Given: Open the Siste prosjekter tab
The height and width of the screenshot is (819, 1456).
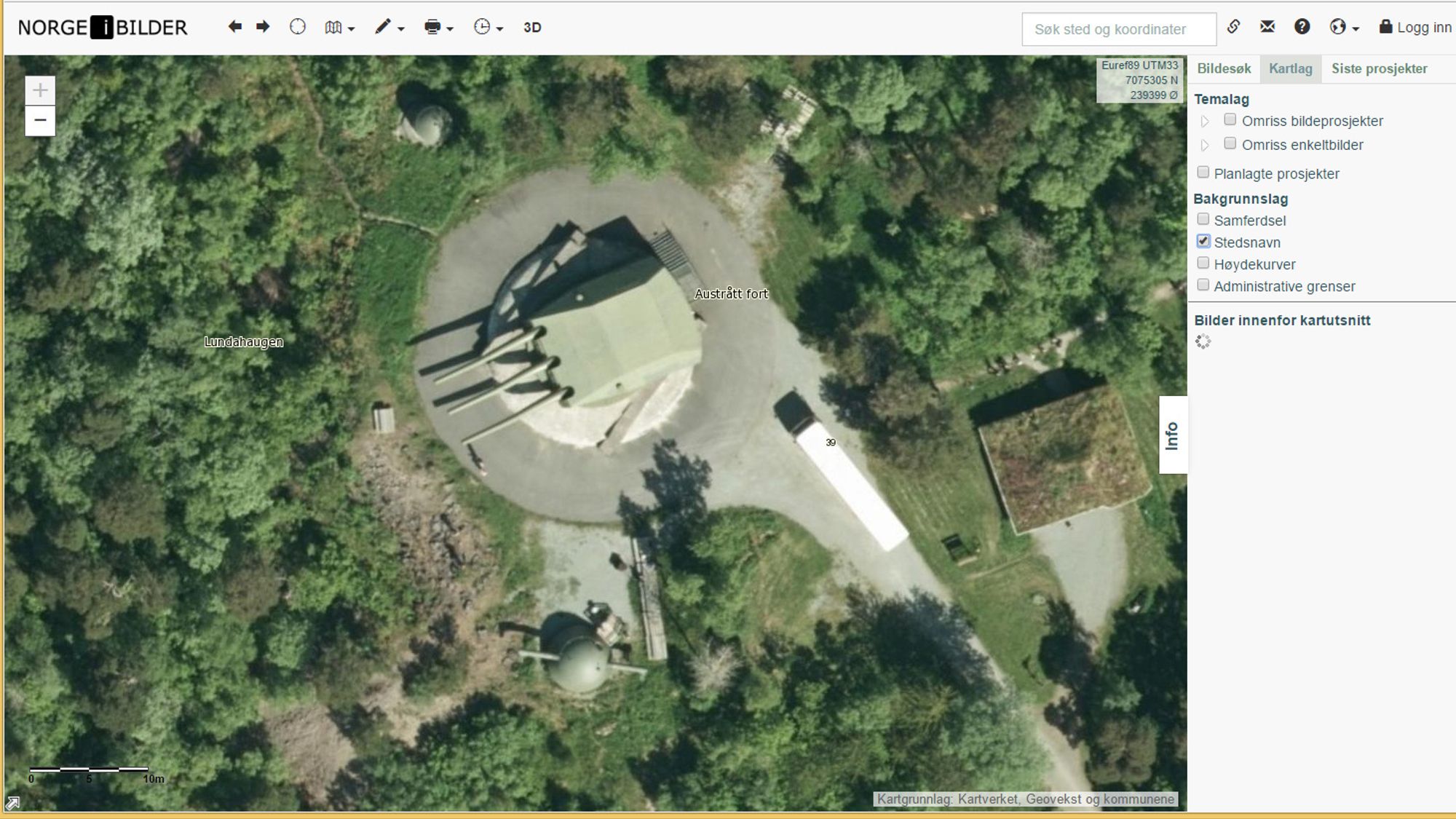Looking at the screenshot, I should coord(1380,68).
